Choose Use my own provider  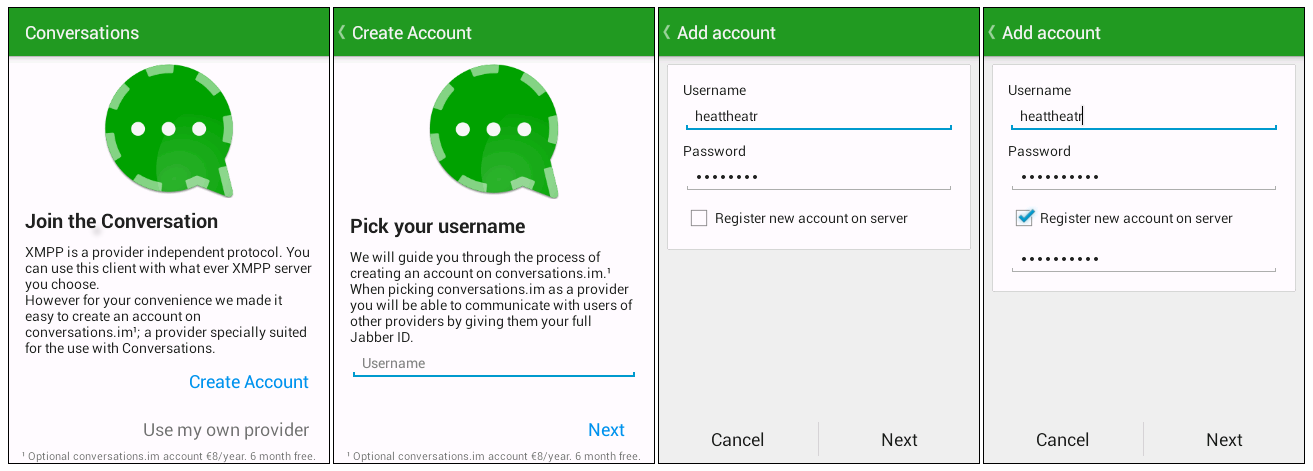point(226,430)
